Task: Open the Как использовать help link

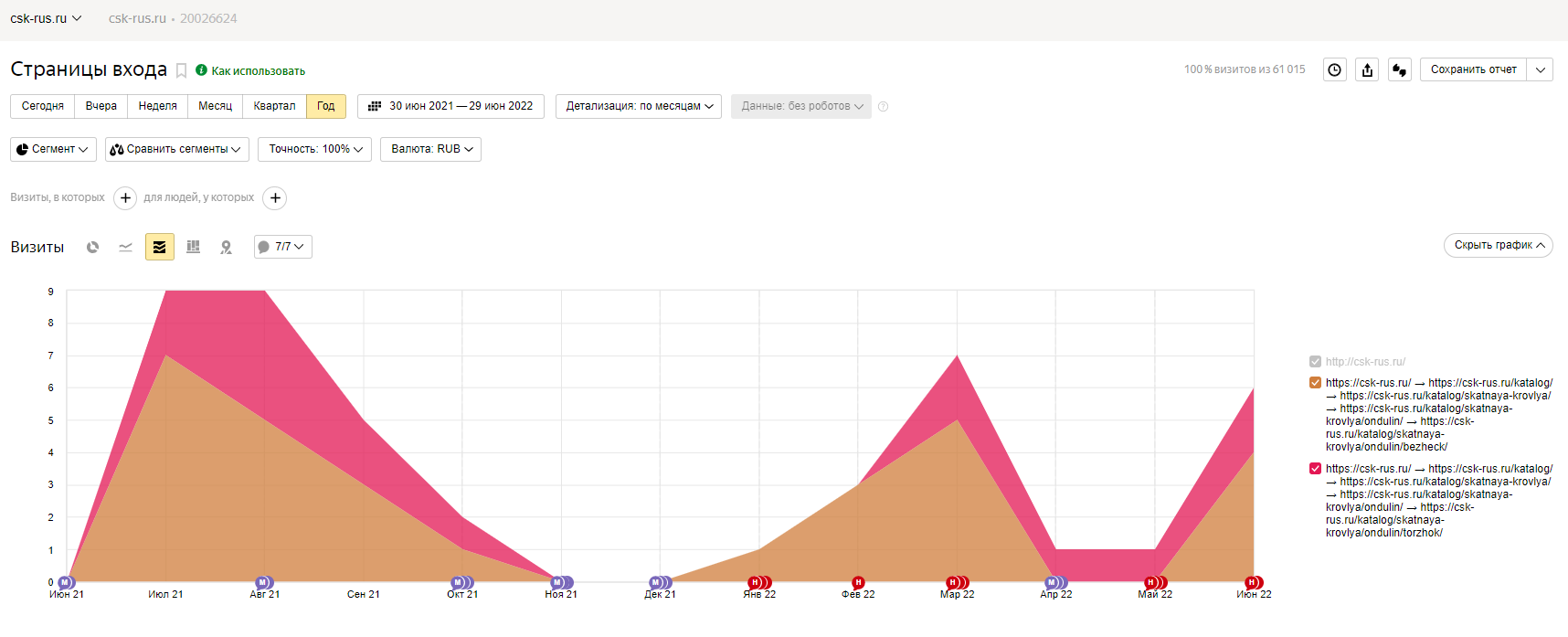Action: (x=259, y=70)
